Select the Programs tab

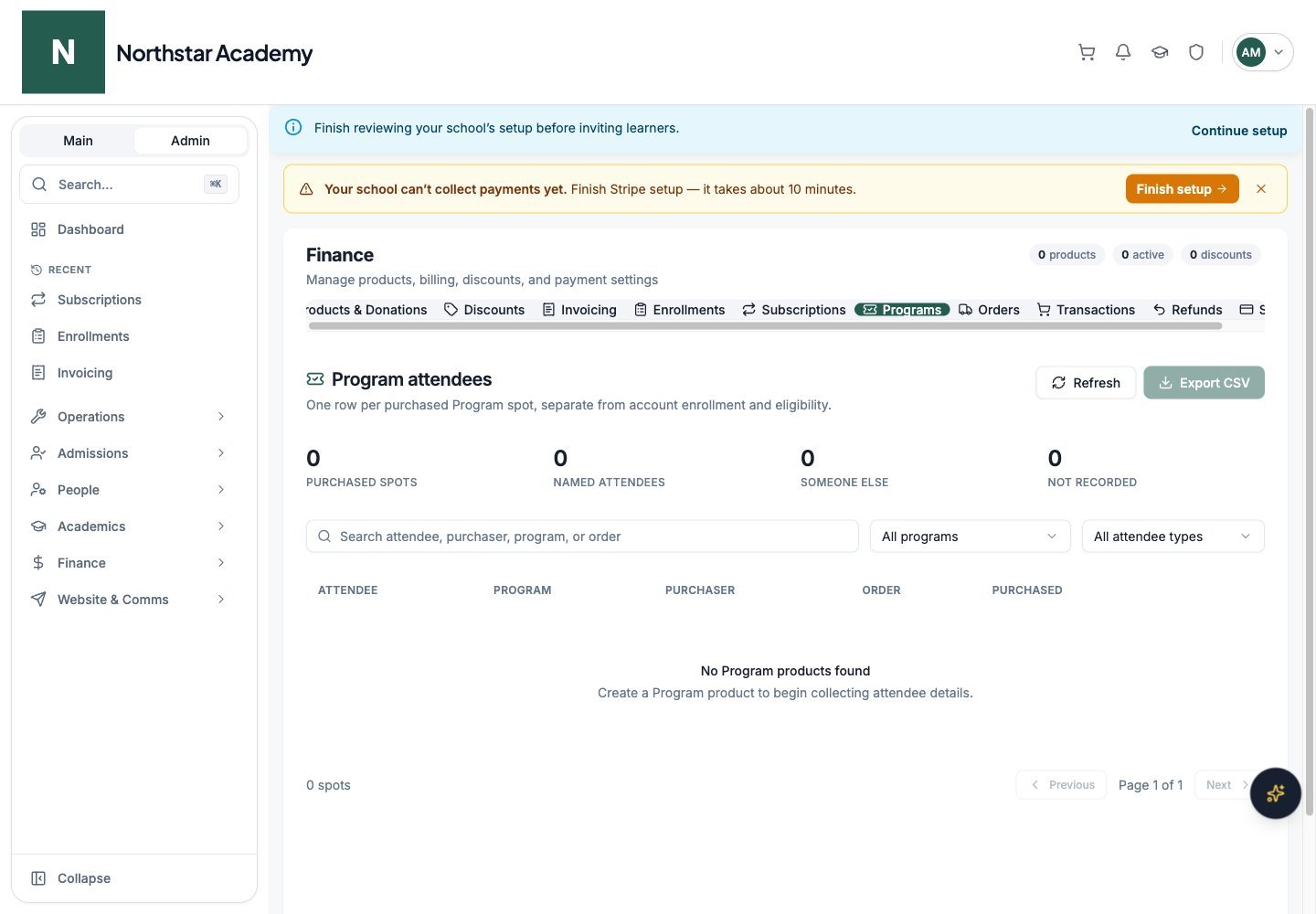tap(902, 310)
